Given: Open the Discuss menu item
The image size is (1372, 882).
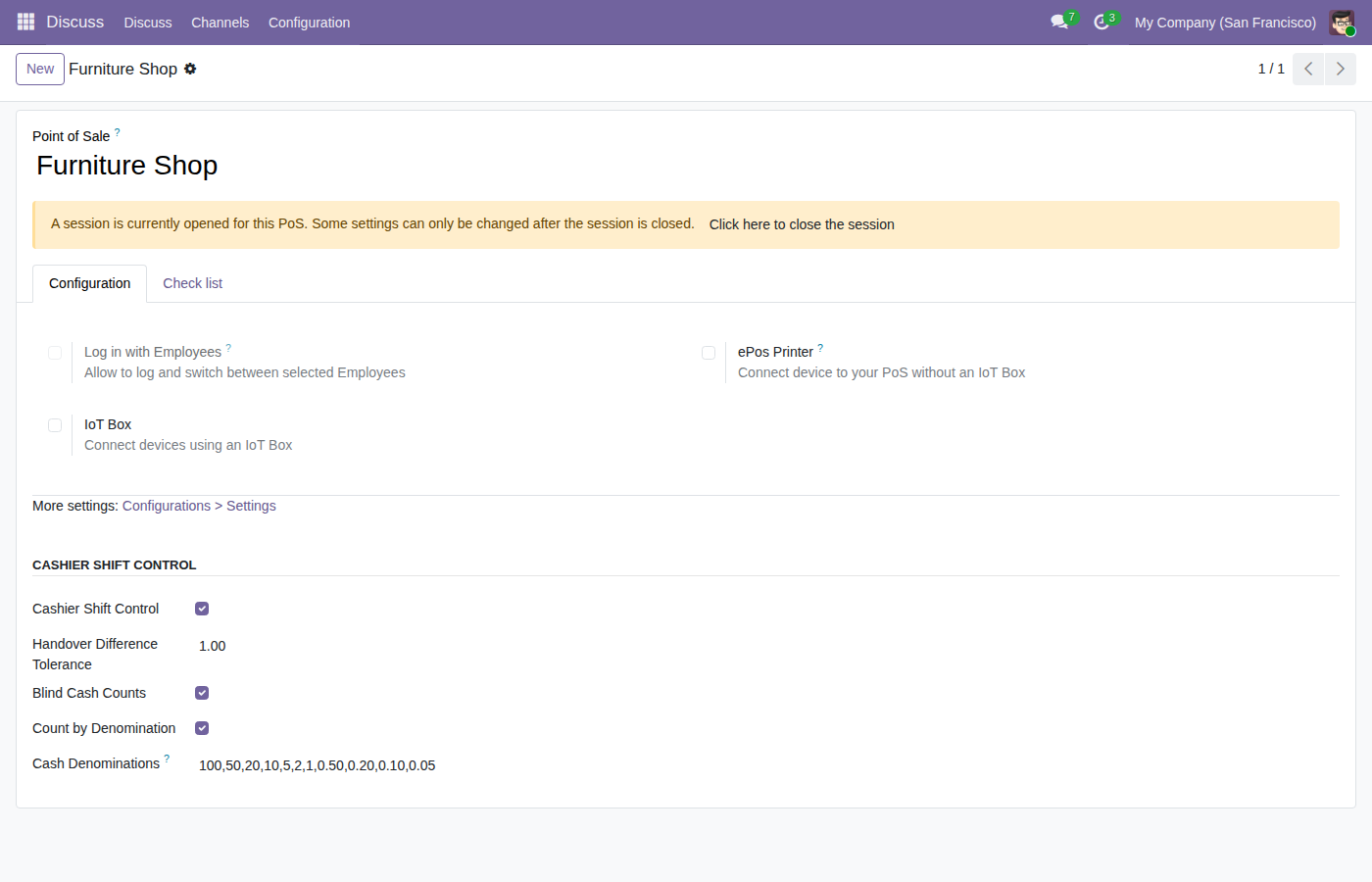Looking at the screenshot, I should pyautogui.click(x=148, y=23).
